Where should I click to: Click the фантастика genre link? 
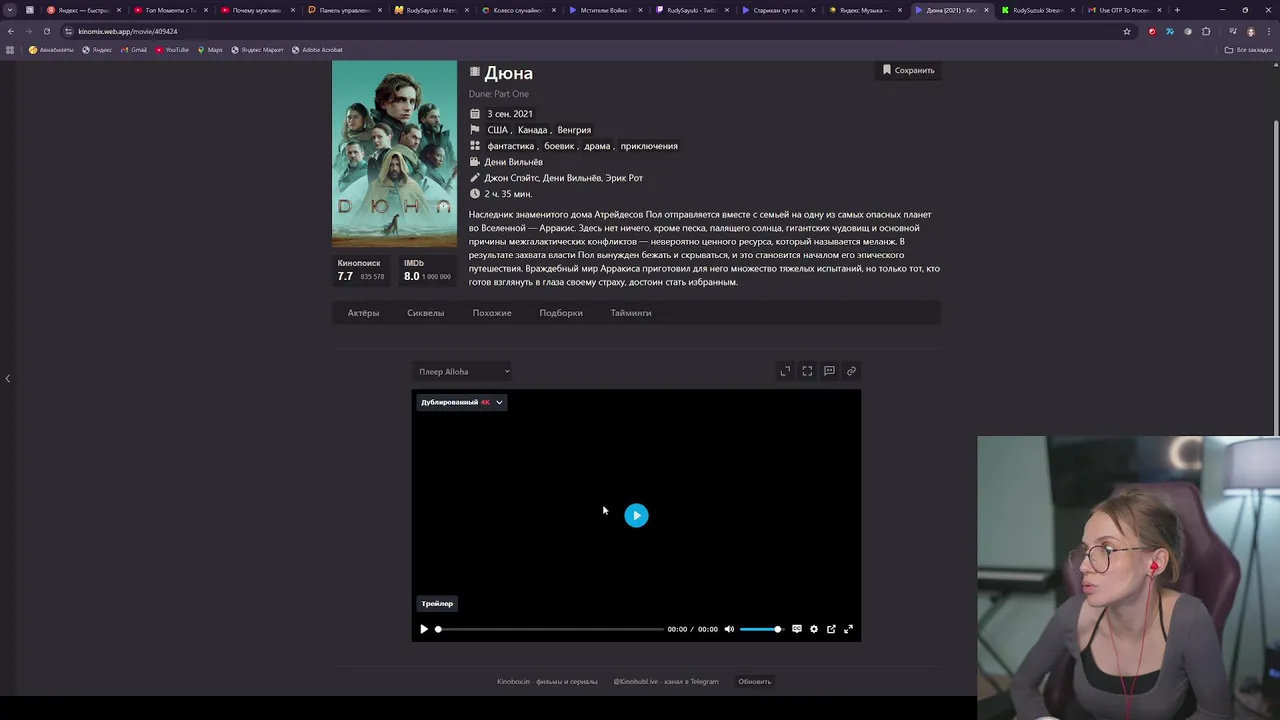510,146
